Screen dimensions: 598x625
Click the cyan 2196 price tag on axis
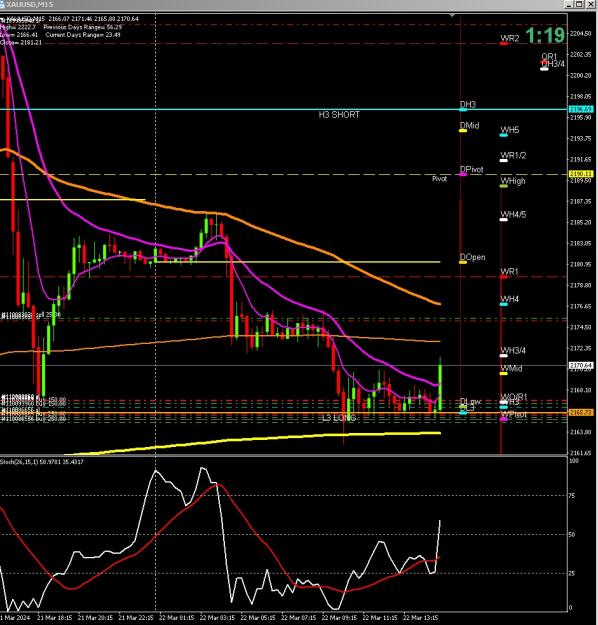[x=580, y=109]
